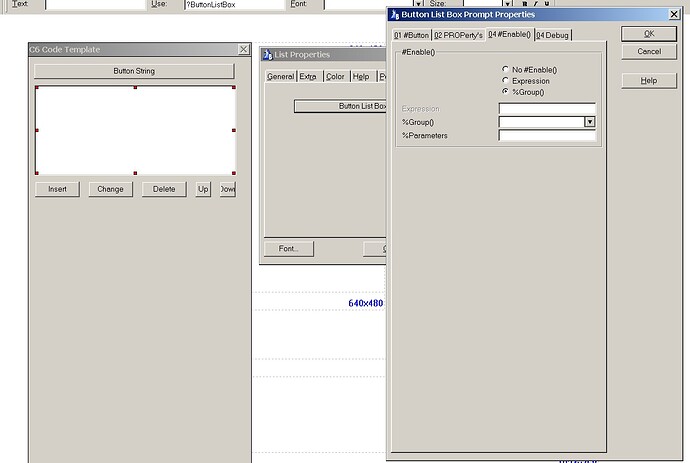Click the Button String button
690x463 pixels.
pos(134,71)
